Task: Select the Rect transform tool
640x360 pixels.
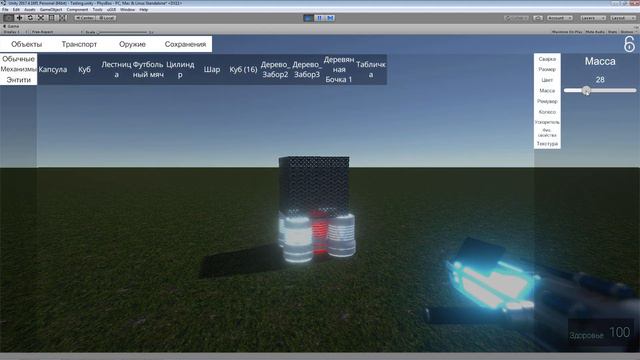Action: 52,18
